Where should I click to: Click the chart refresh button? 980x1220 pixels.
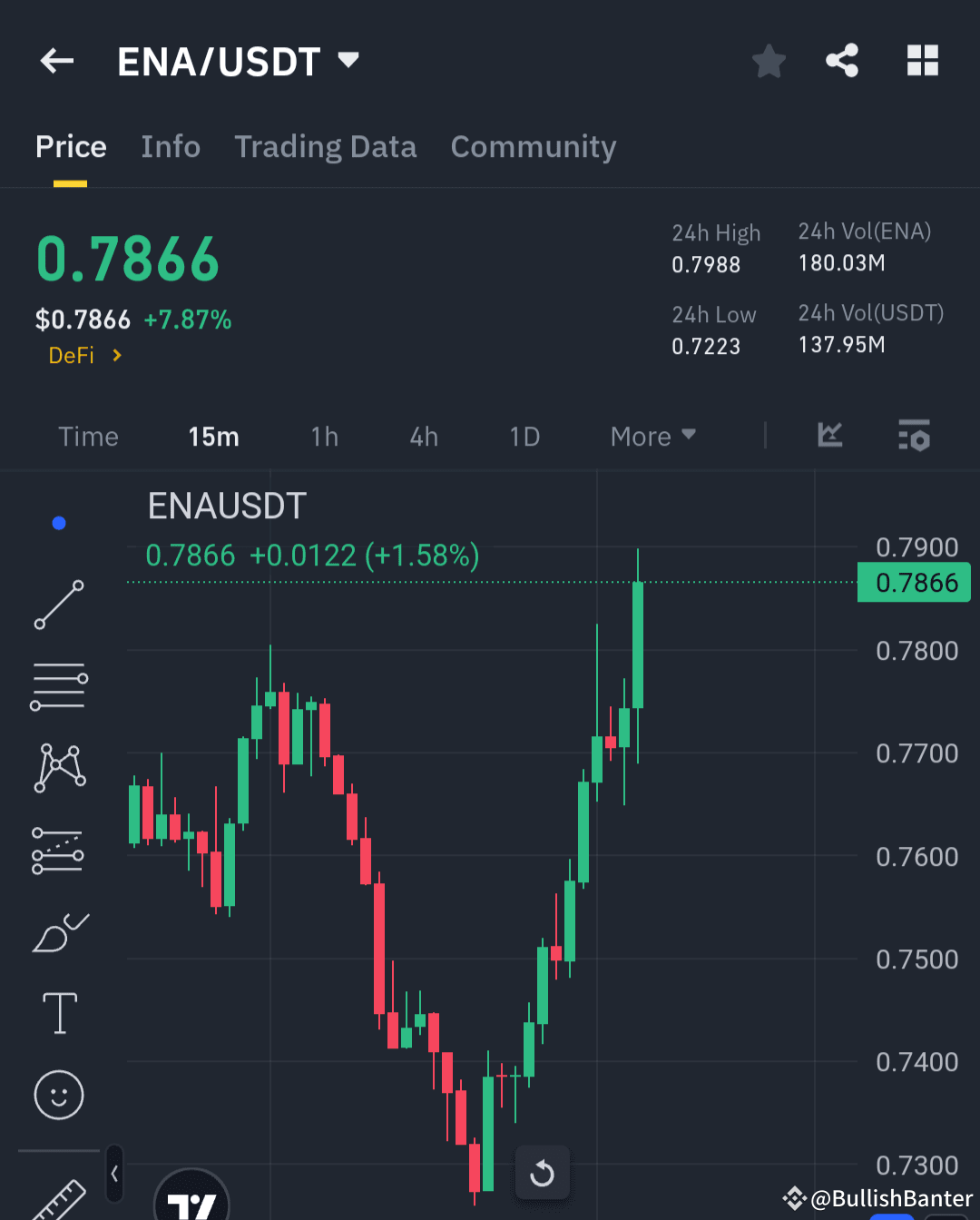pyautogui.click(x=543, y=1173)
